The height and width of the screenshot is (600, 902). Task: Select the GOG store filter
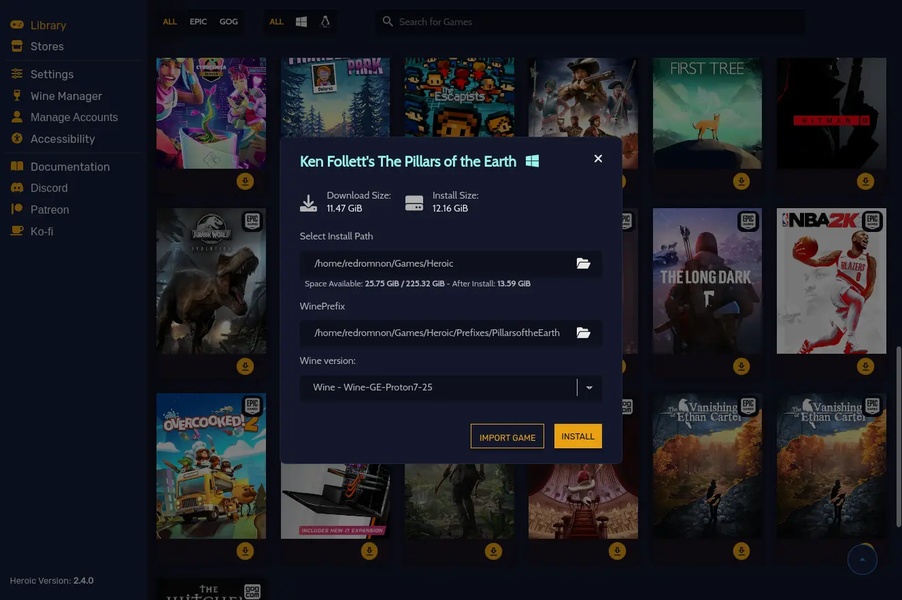tap(229, 21)
